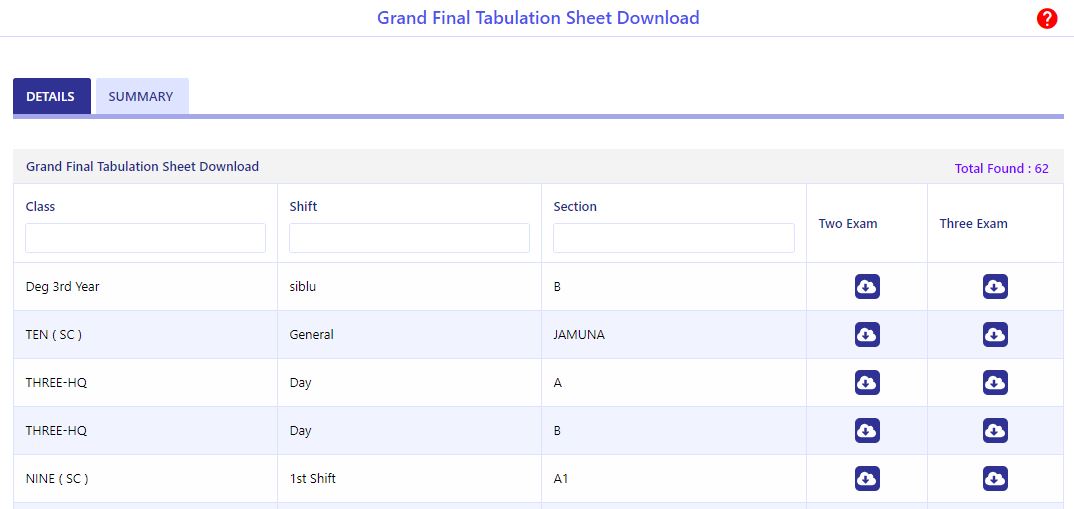Focus the Shift filter text box

pos(409,238)
